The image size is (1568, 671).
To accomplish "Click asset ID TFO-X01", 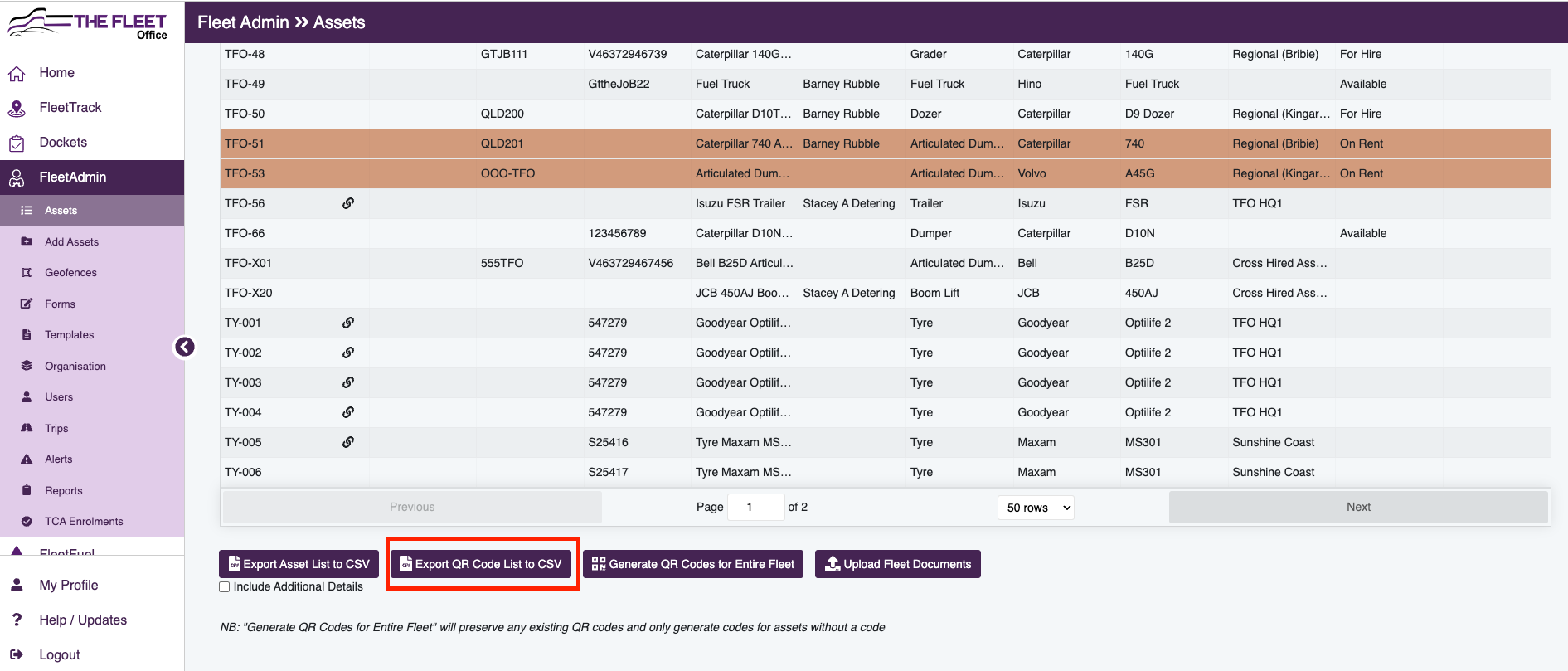I will pos(248,263).
